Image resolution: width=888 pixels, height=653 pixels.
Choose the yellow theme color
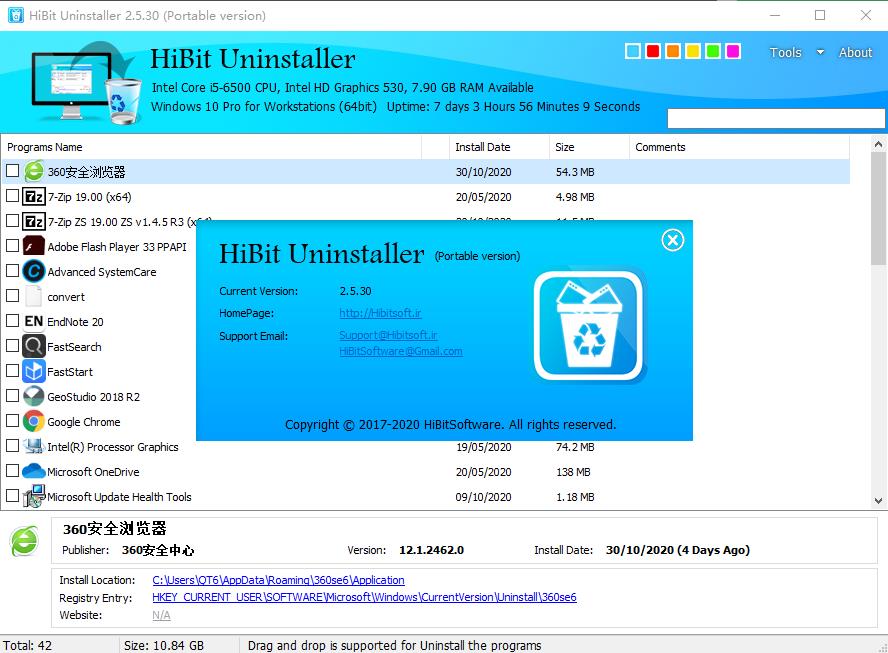click(x=693, y=52)
